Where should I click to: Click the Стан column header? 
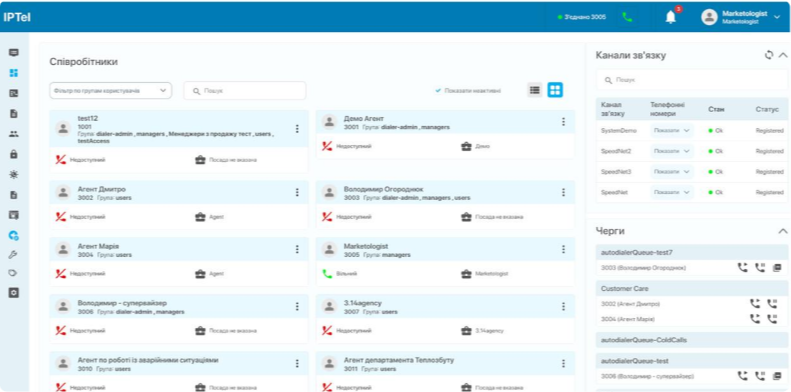point(716,109)
